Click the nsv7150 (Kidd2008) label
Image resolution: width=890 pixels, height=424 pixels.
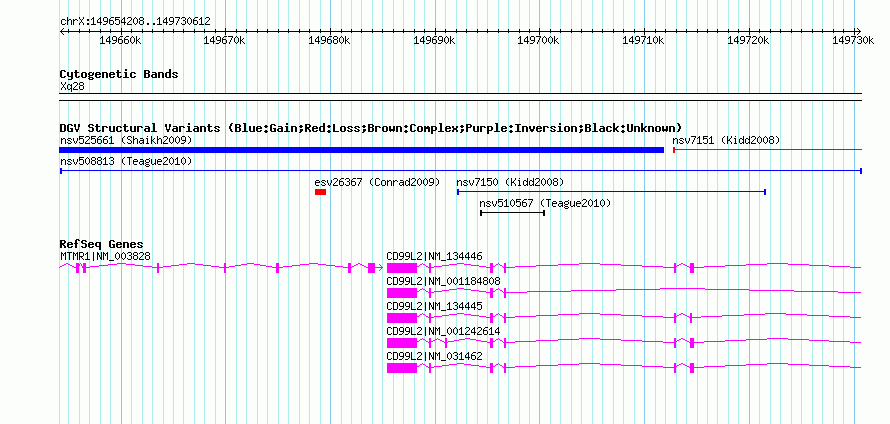(x=510, y=183)
